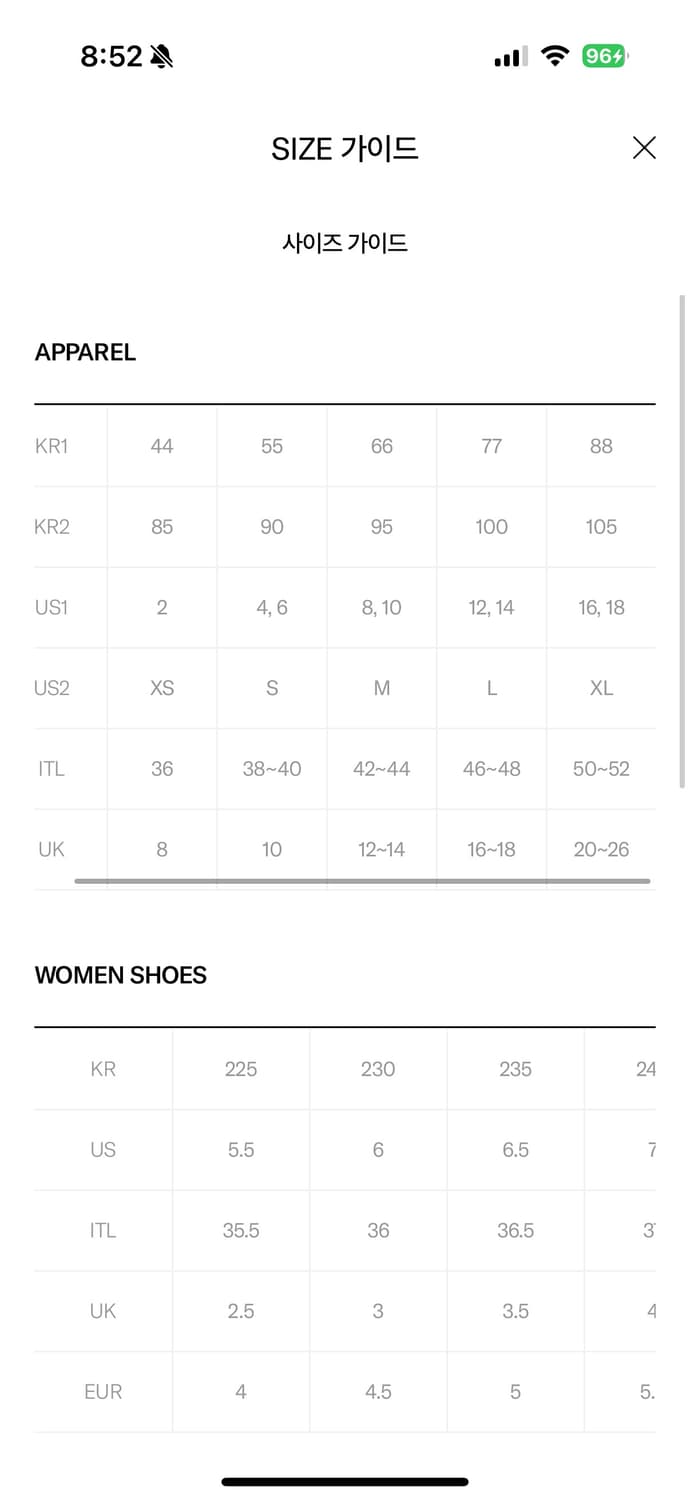This screenshot has height=1500, width=690.
Task: Click the ITL 35.5 shoe size cell
Action: pos(241,1230)
